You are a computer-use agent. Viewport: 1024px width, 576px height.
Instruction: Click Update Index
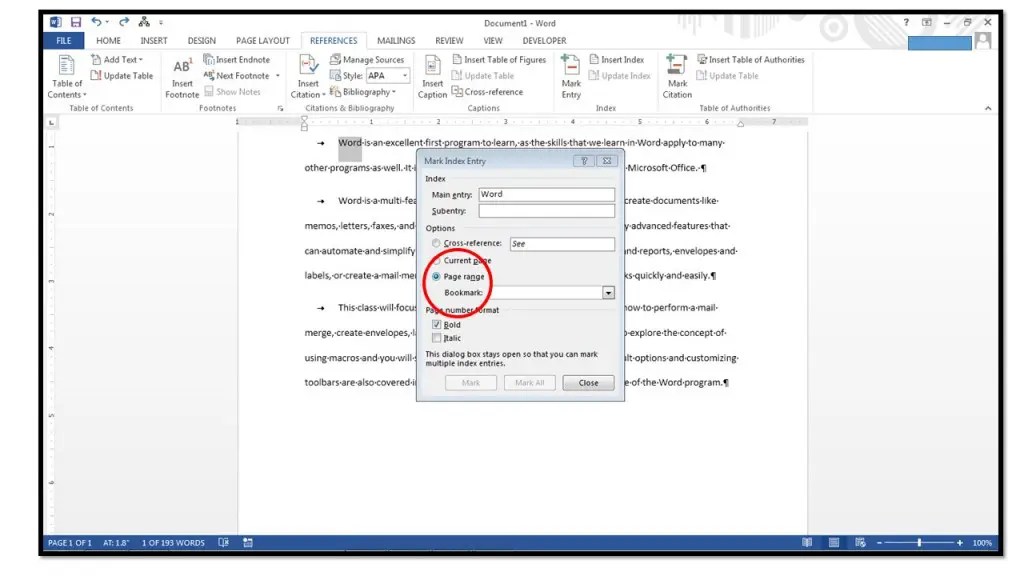click(x=620, y=76)
